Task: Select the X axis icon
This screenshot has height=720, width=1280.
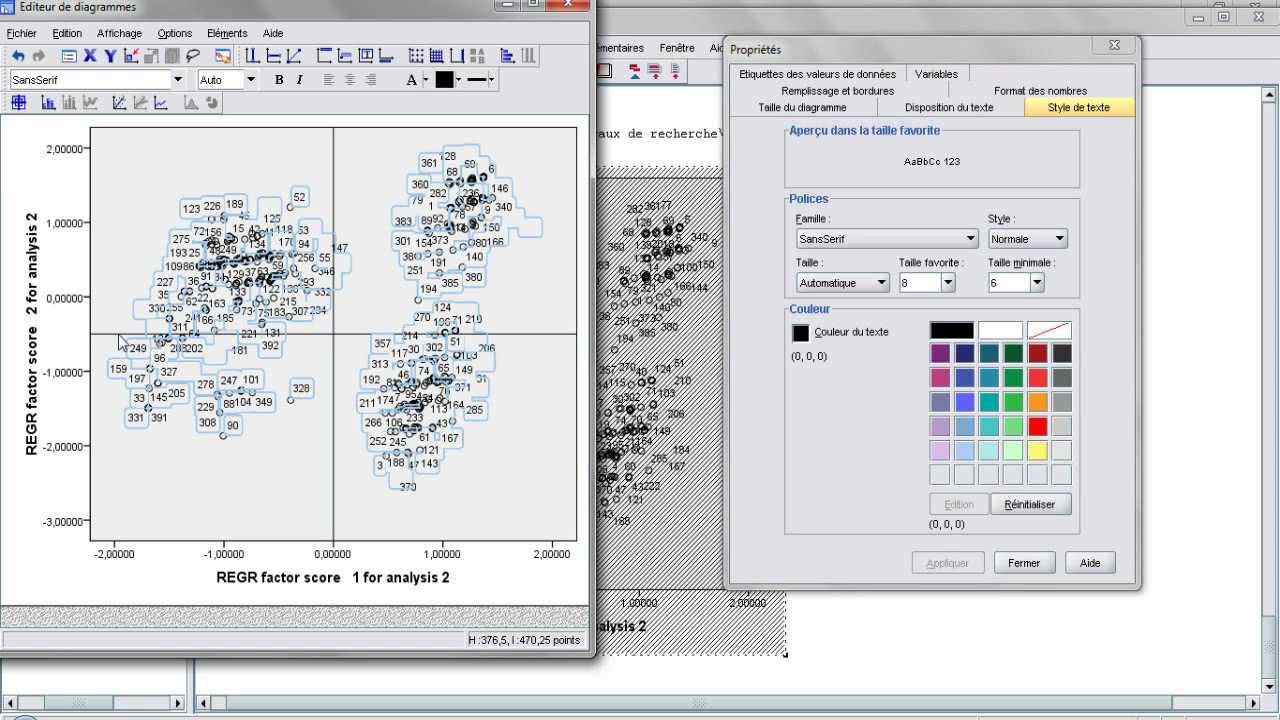Action: click(90, 56)
